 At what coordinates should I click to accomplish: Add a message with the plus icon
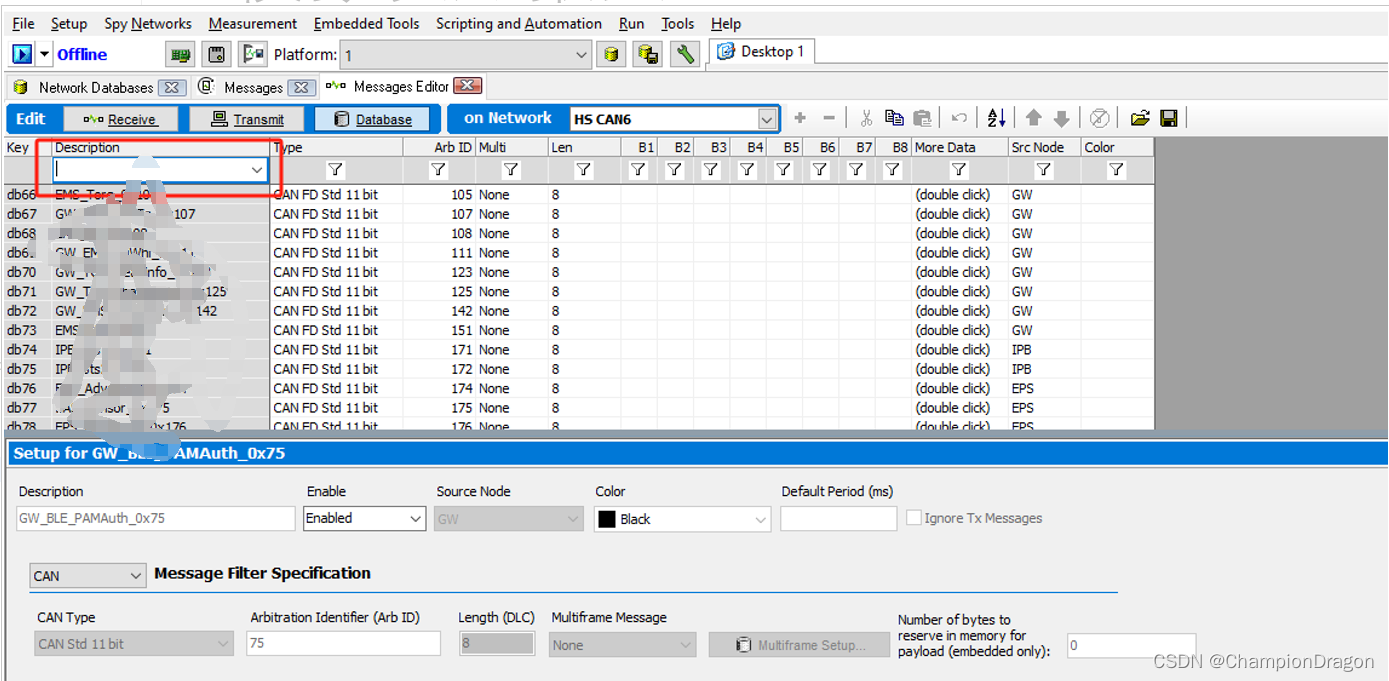coord(800,118)
